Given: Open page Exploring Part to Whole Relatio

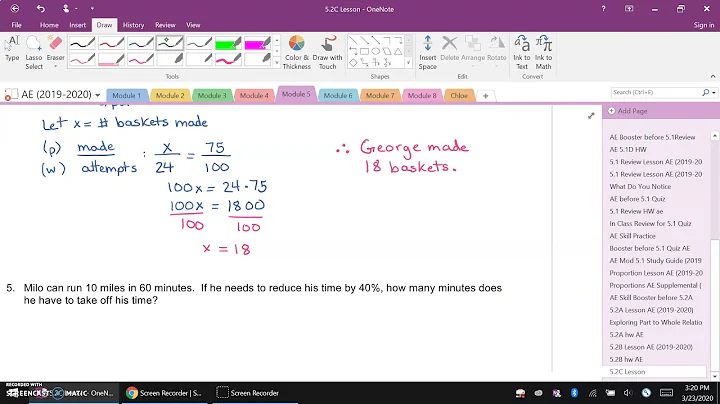Looking at the screenshot, I should (x=655, y=322).
